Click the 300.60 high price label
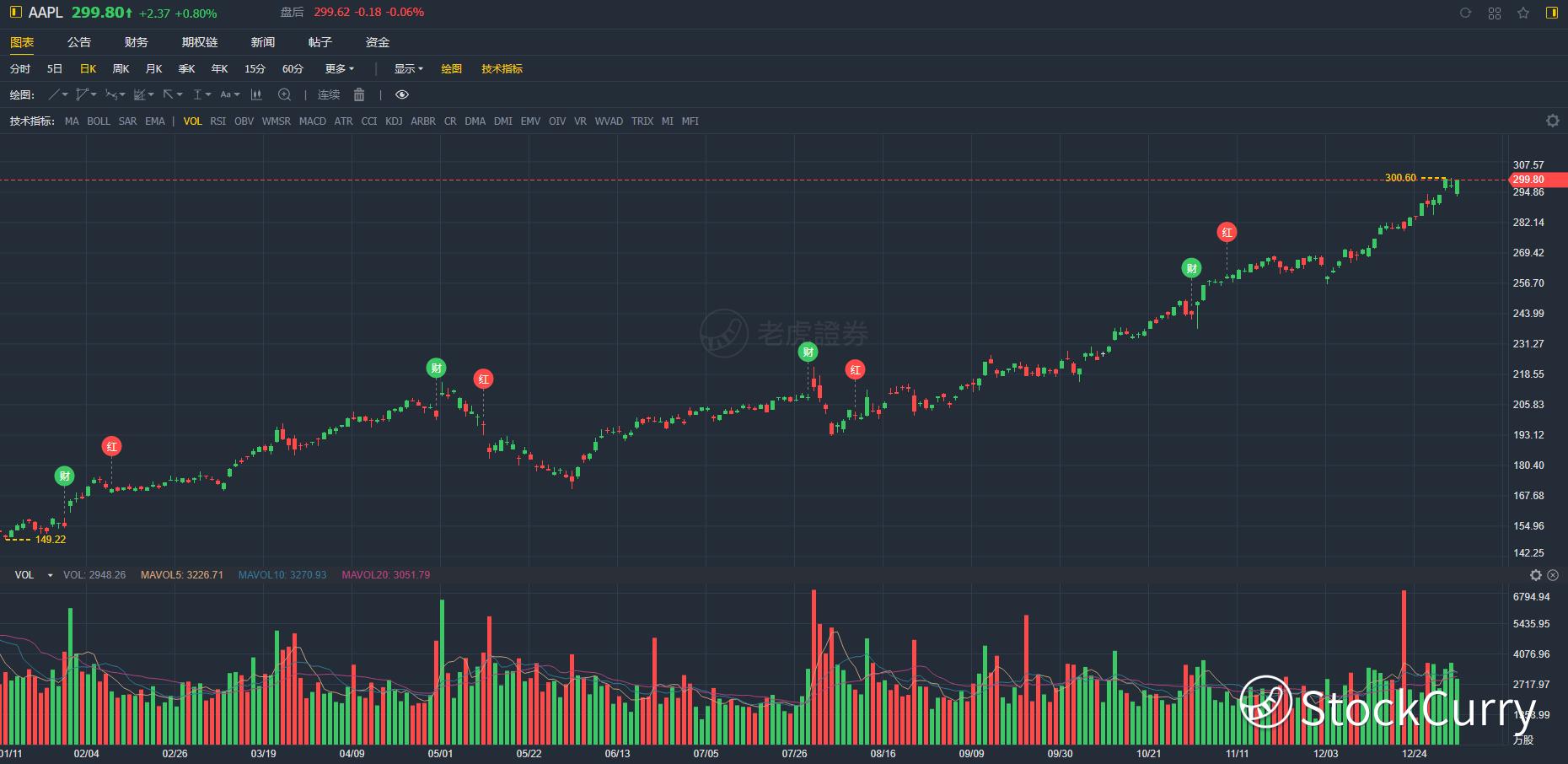 1400,178
